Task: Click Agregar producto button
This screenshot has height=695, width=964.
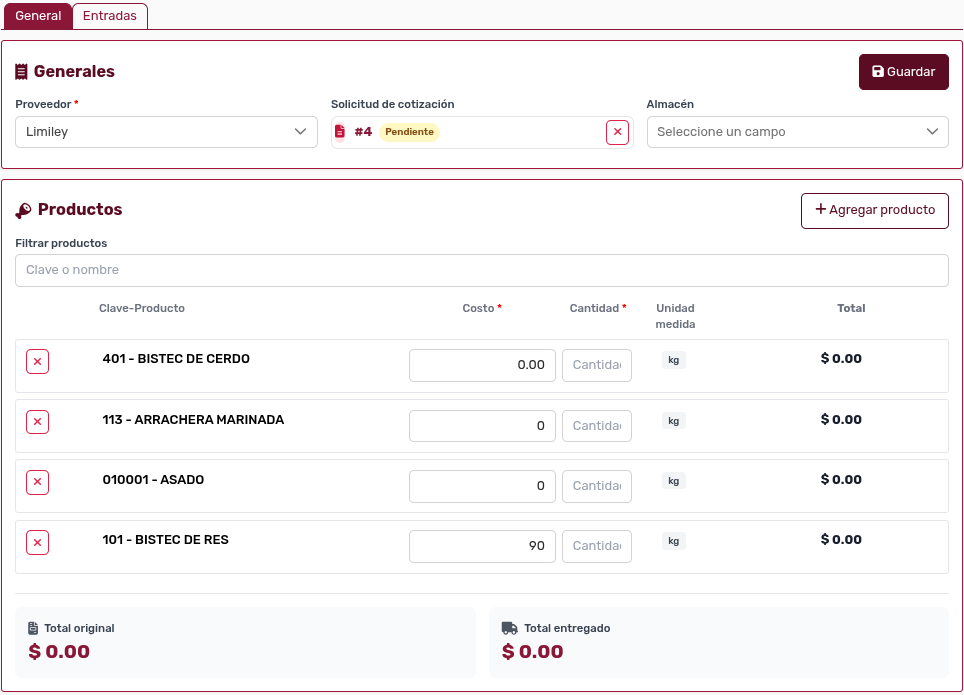Action: (x=874, y=210)
